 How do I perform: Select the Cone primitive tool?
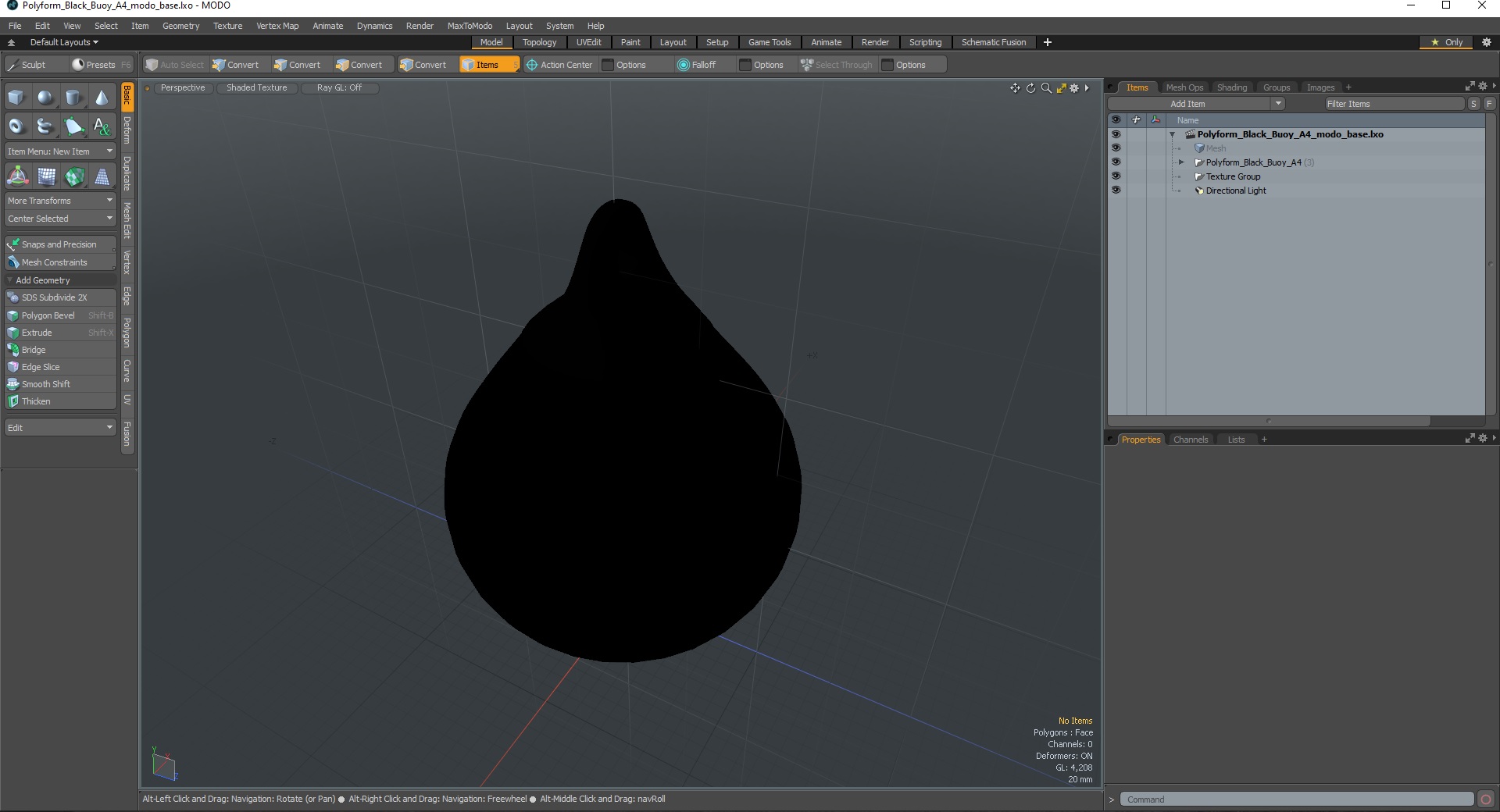tap(102, 98)
